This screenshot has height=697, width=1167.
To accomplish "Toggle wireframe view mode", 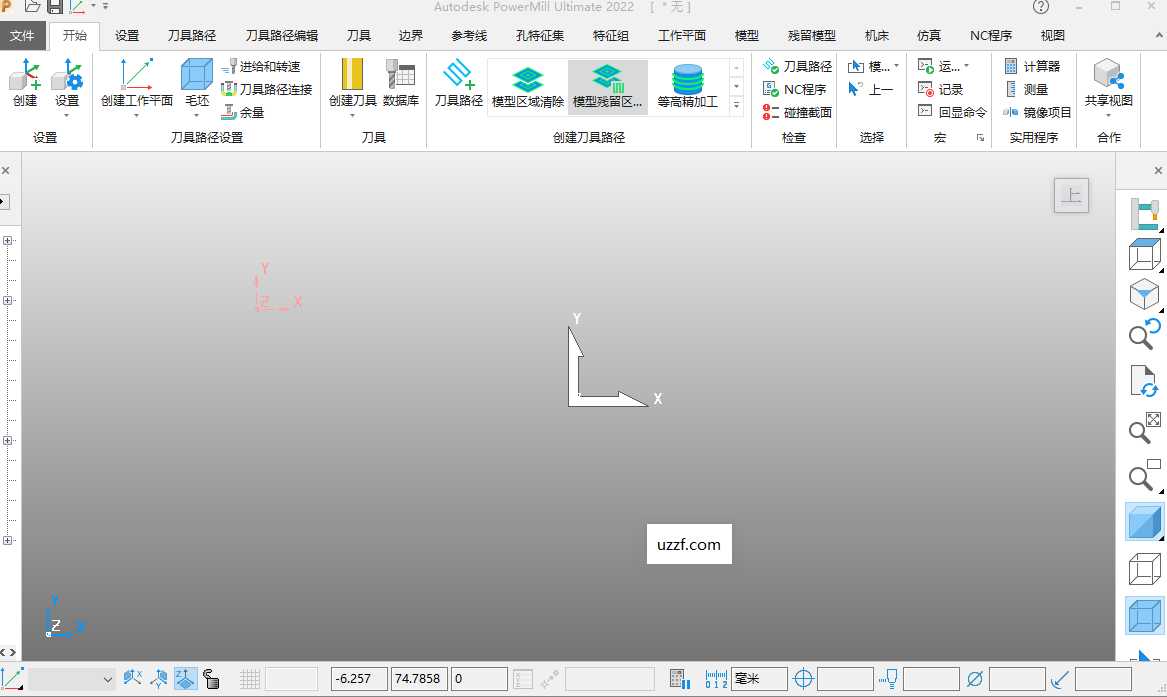I will [1144, 570].
